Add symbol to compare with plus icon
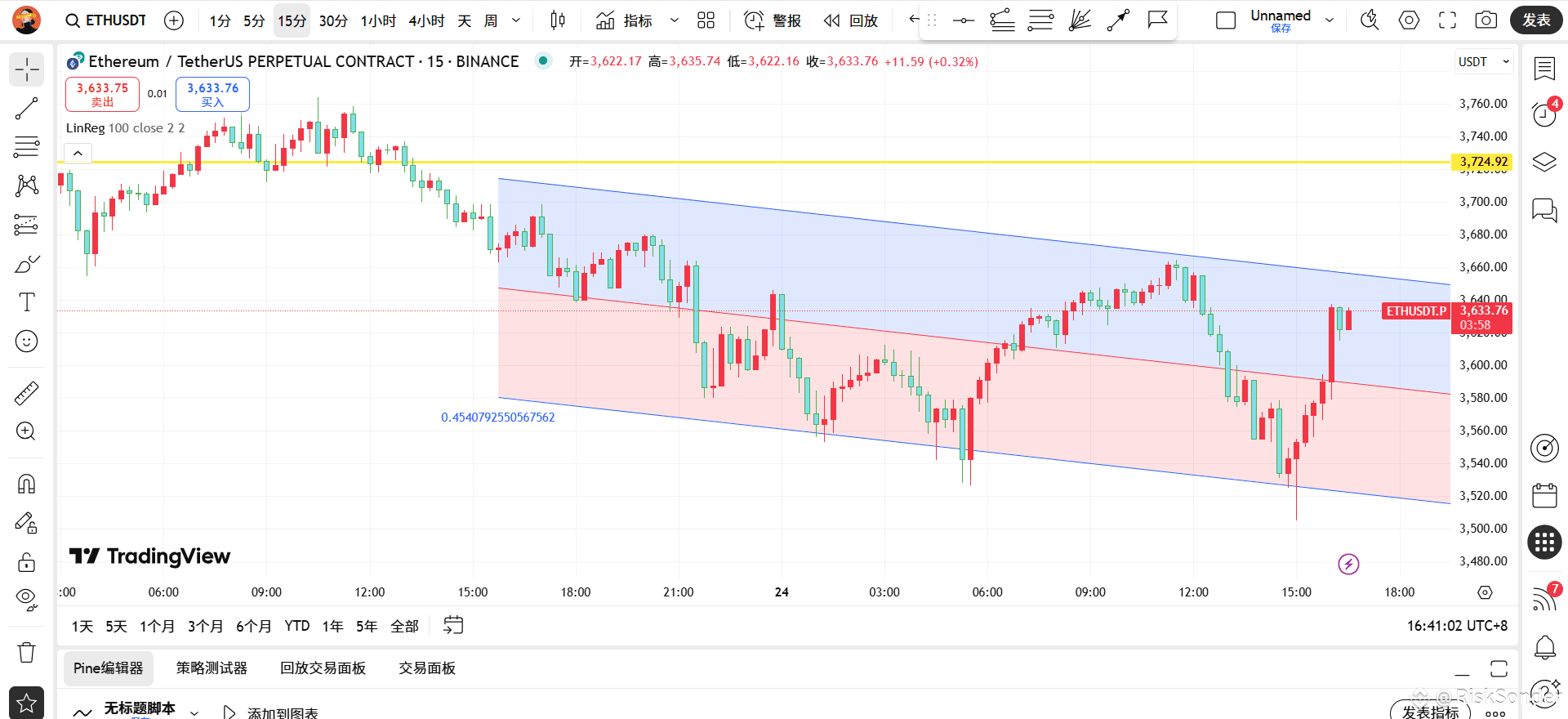The height and width of the screenshot is (719, 1568). tap(174, 20)
